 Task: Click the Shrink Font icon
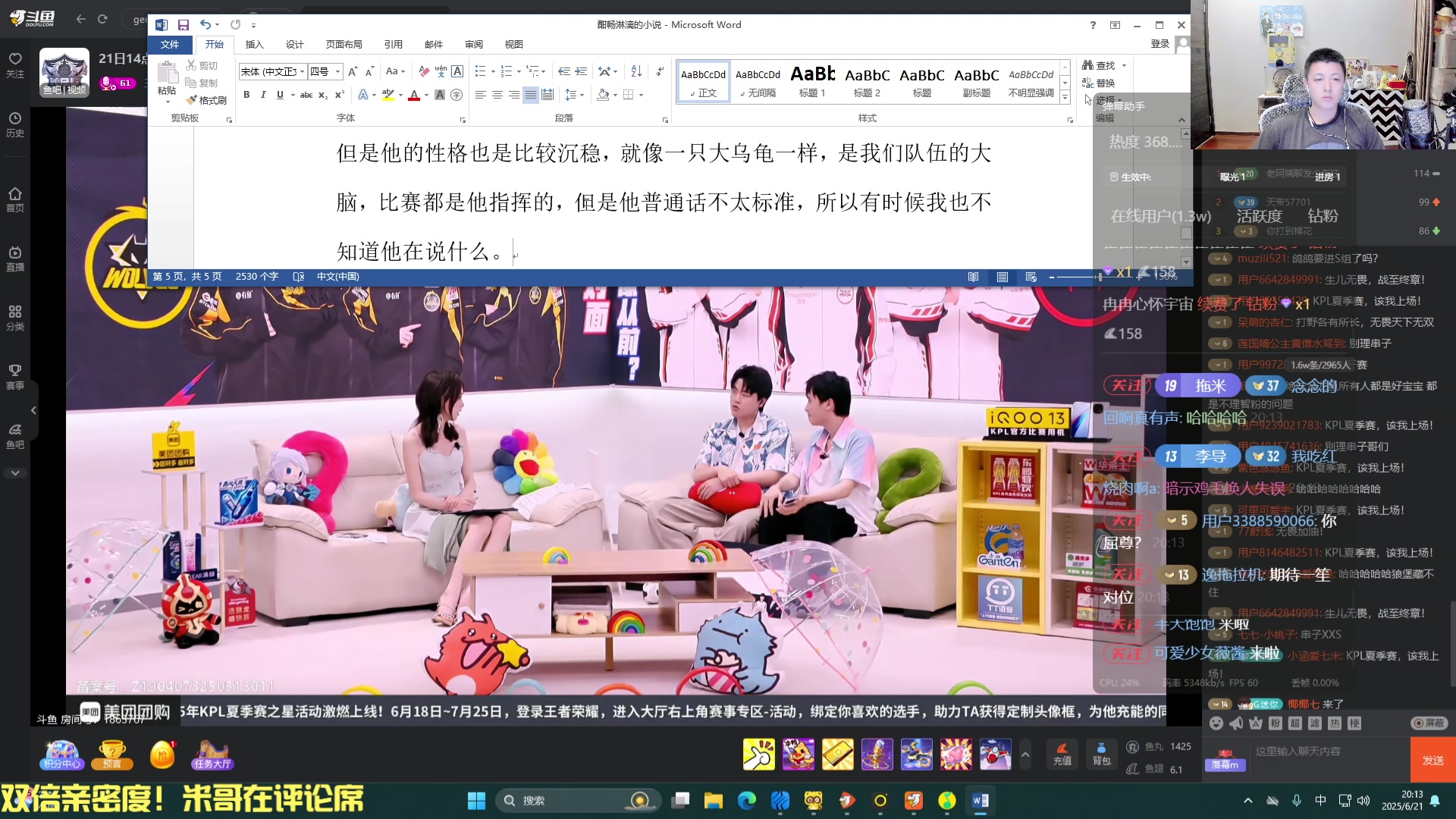[x=369, y=71]
